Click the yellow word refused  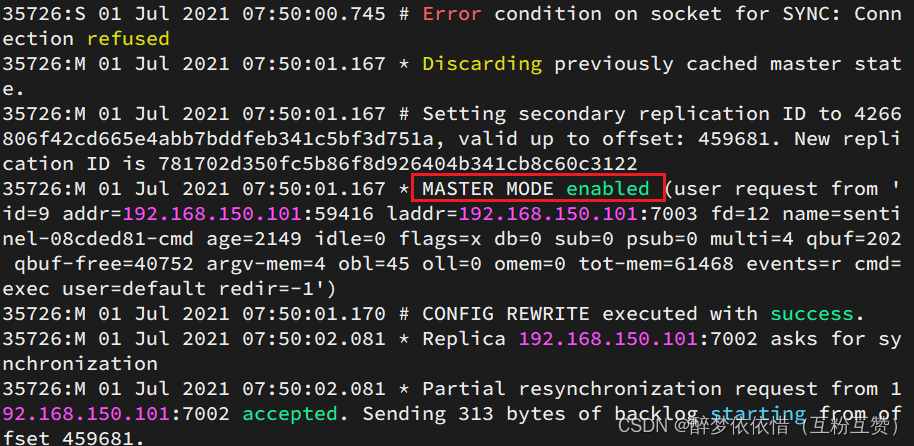pyautogui.click(x=128, y=39)
